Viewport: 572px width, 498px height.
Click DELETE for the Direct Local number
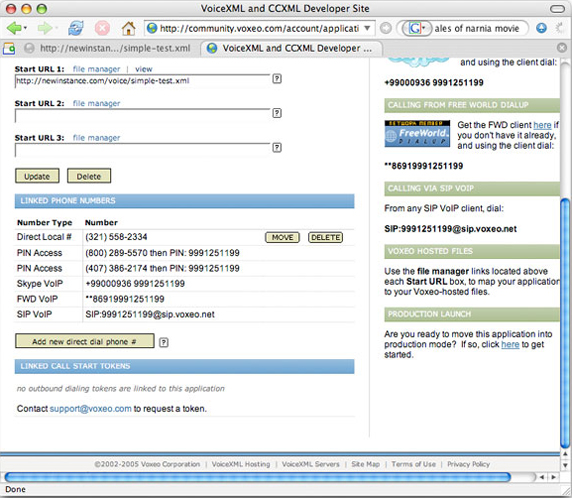click(325, 237)
